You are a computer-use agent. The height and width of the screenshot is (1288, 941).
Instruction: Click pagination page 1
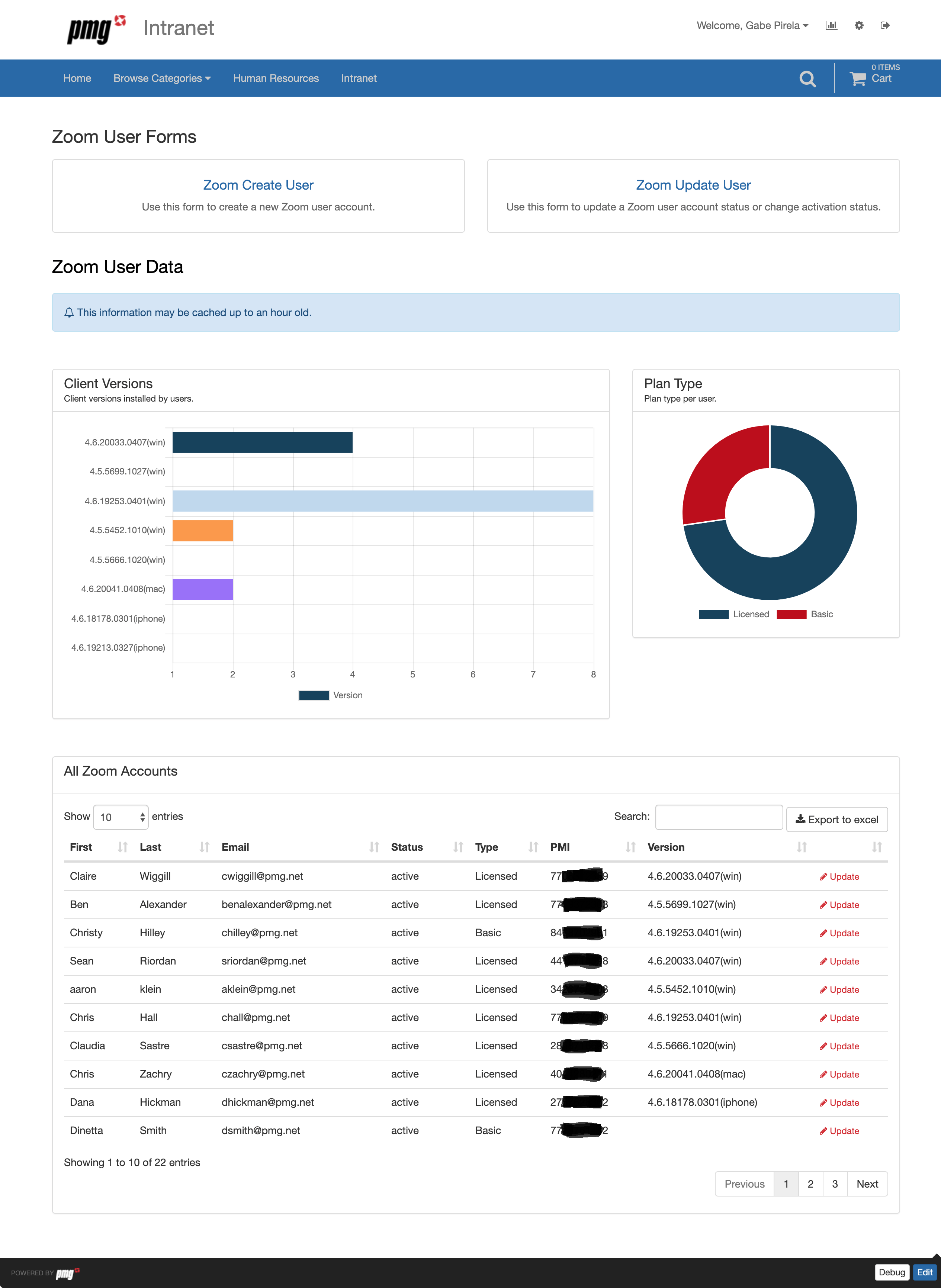tap(786, 1184)
